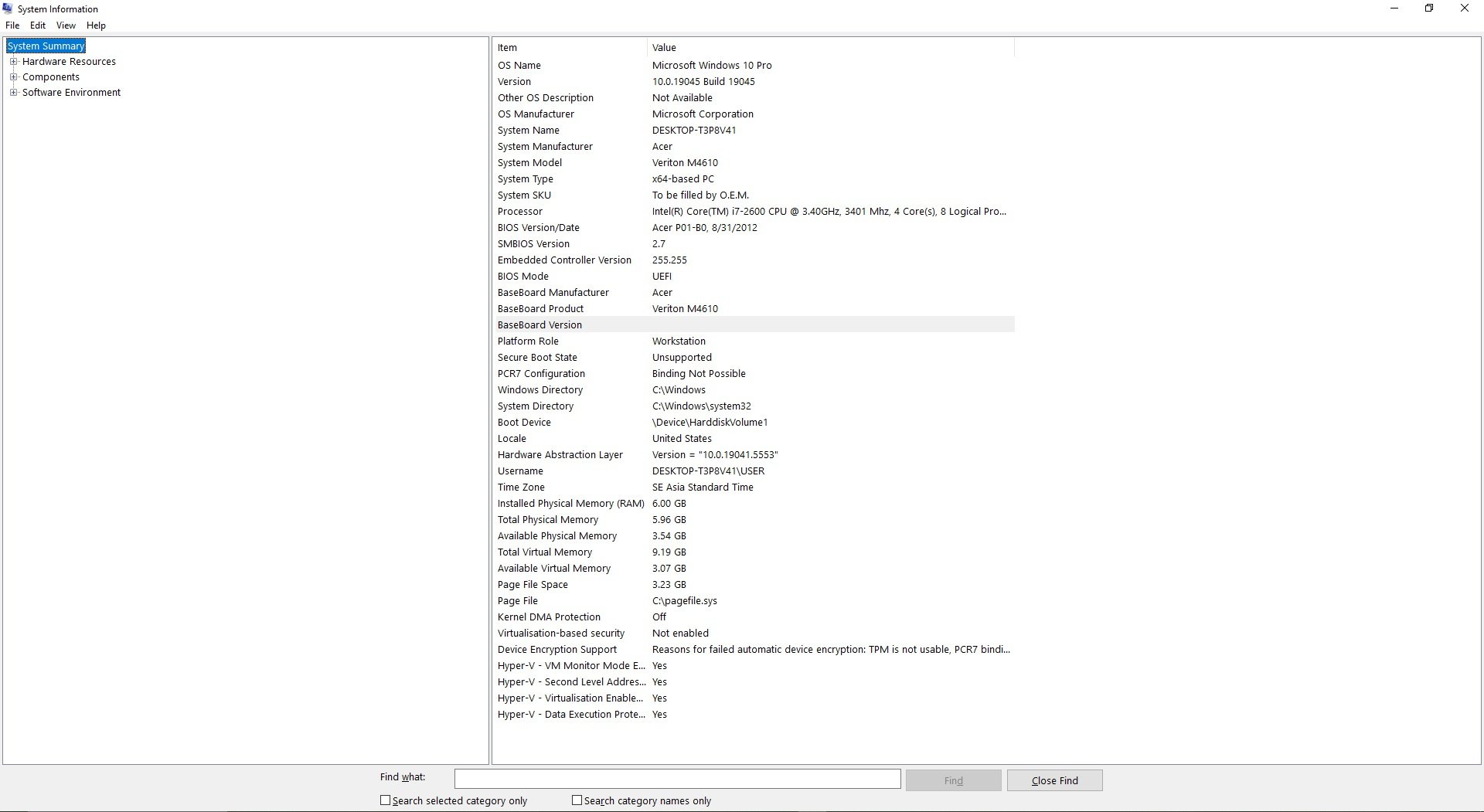
Task: Click '\Device\HarddiskVolume1' value
Action: (710, 423)
